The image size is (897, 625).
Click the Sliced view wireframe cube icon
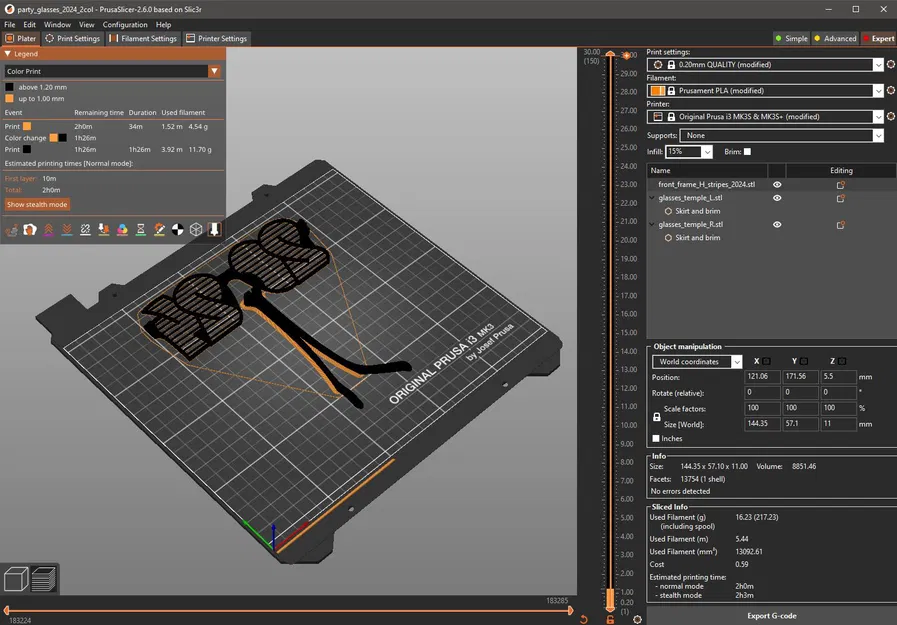pyautogui.click(x=196, y=230)
